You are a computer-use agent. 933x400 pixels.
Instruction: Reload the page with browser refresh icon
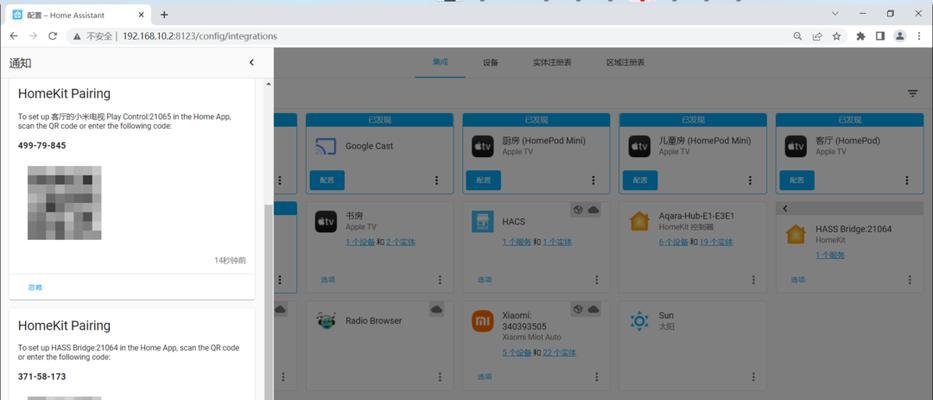coord(52,36)
